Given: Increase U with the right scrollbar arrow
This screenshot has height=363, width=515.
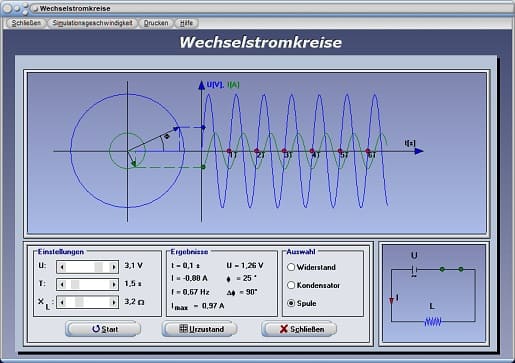Looking at the screenshot, I should [114, 267].
